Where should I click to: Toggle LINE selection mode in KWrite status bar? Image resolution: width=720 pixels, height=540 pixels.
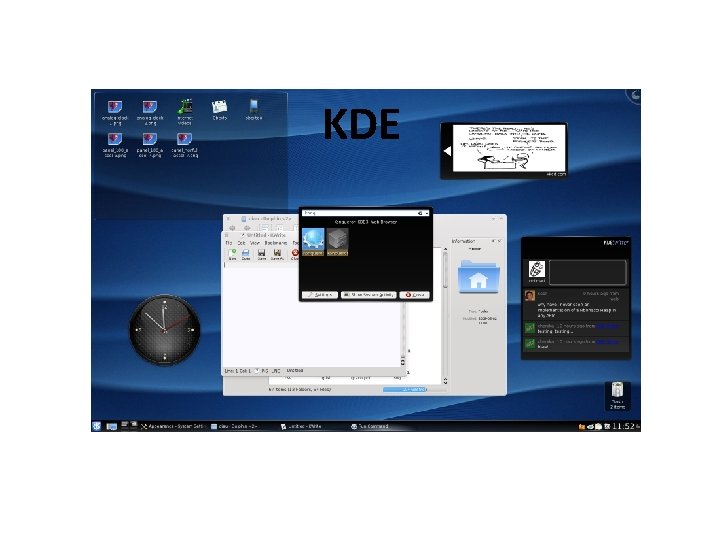(276, 371)
